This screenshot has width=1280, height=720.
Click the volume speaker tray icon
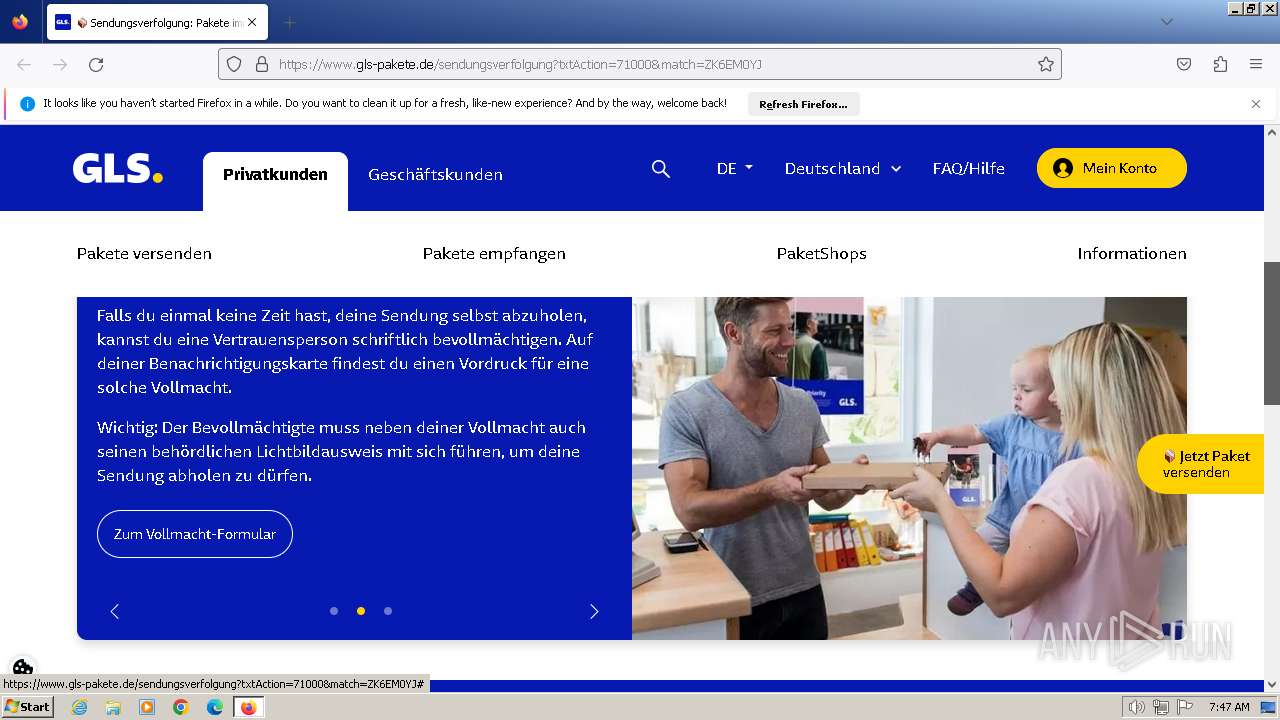1136,707
